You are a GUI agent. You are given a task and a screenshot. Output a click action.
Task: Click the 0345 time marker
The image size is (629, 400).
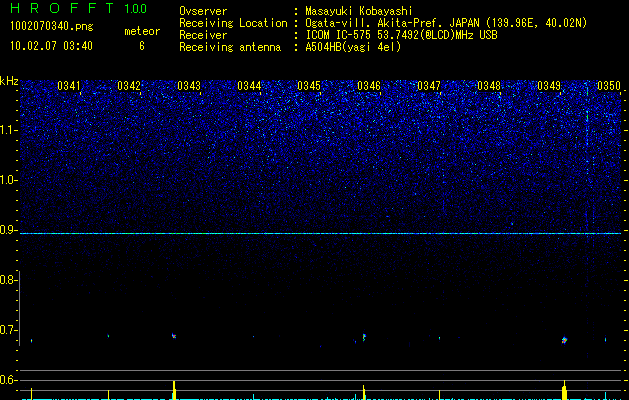[x=308, y=86]
